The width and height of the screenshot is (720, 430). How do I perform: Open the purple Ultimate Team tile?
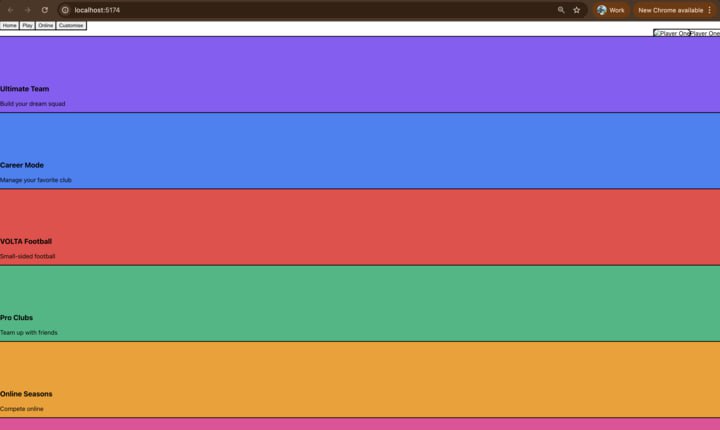pyautogui.click(x=360, y=75)
